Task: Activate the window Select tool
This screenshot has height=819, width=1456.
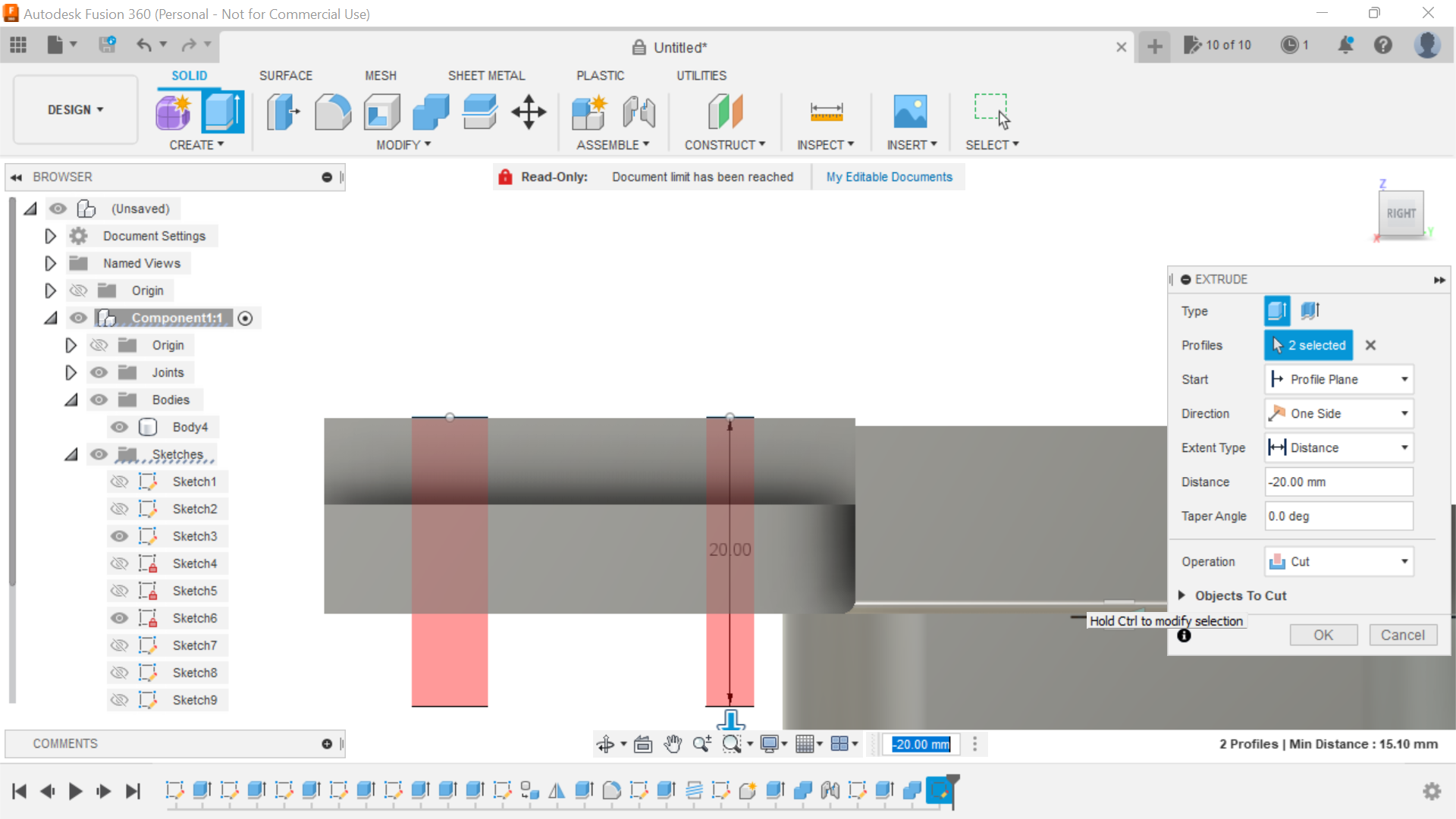Action: click(992, 112)
